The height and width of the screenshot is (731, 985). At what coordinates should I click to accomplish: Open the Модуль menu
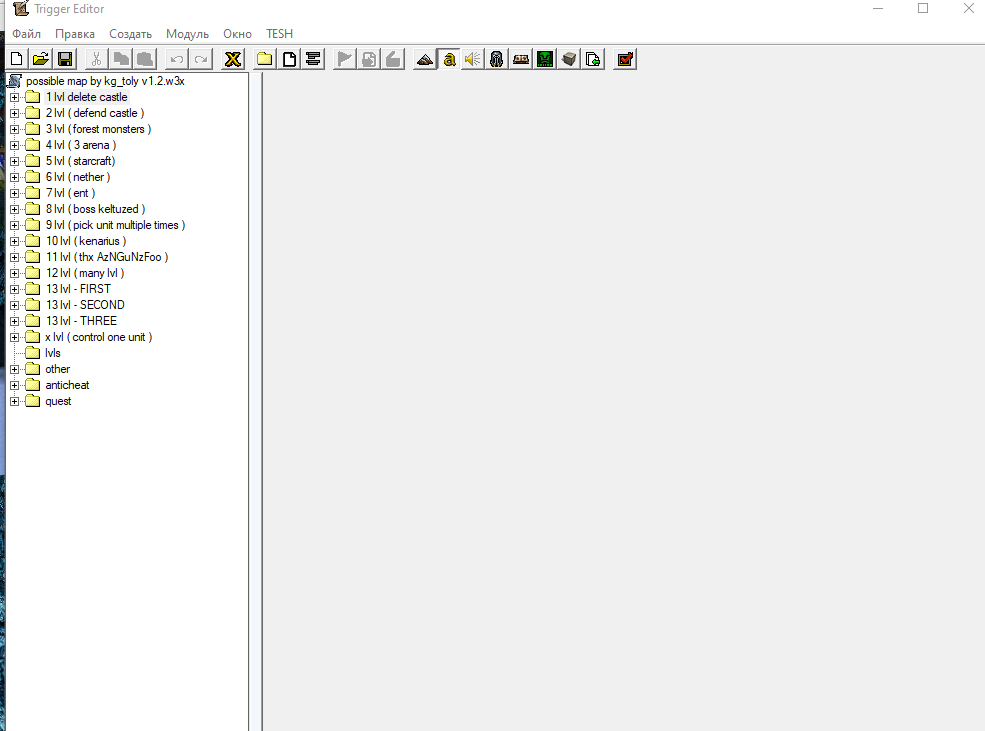(x=187, y=34)
